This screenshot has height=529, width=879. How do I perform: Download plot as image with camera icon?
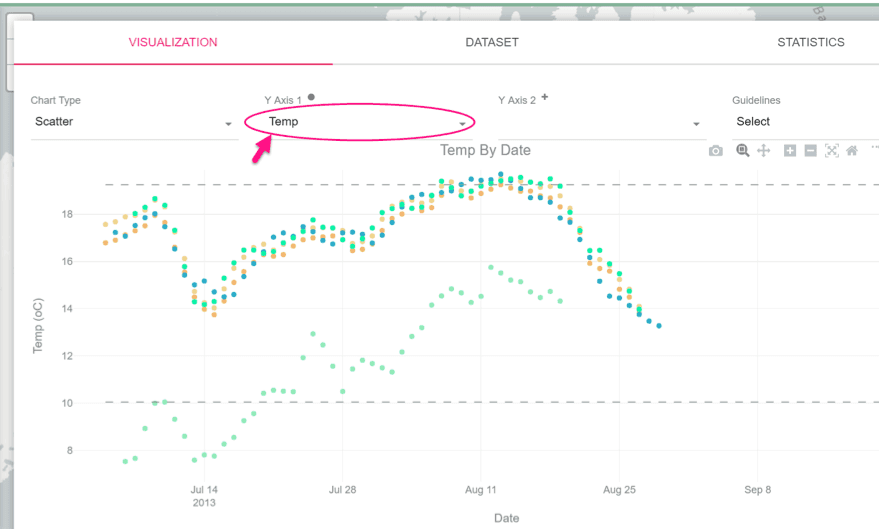coord(715,151)
